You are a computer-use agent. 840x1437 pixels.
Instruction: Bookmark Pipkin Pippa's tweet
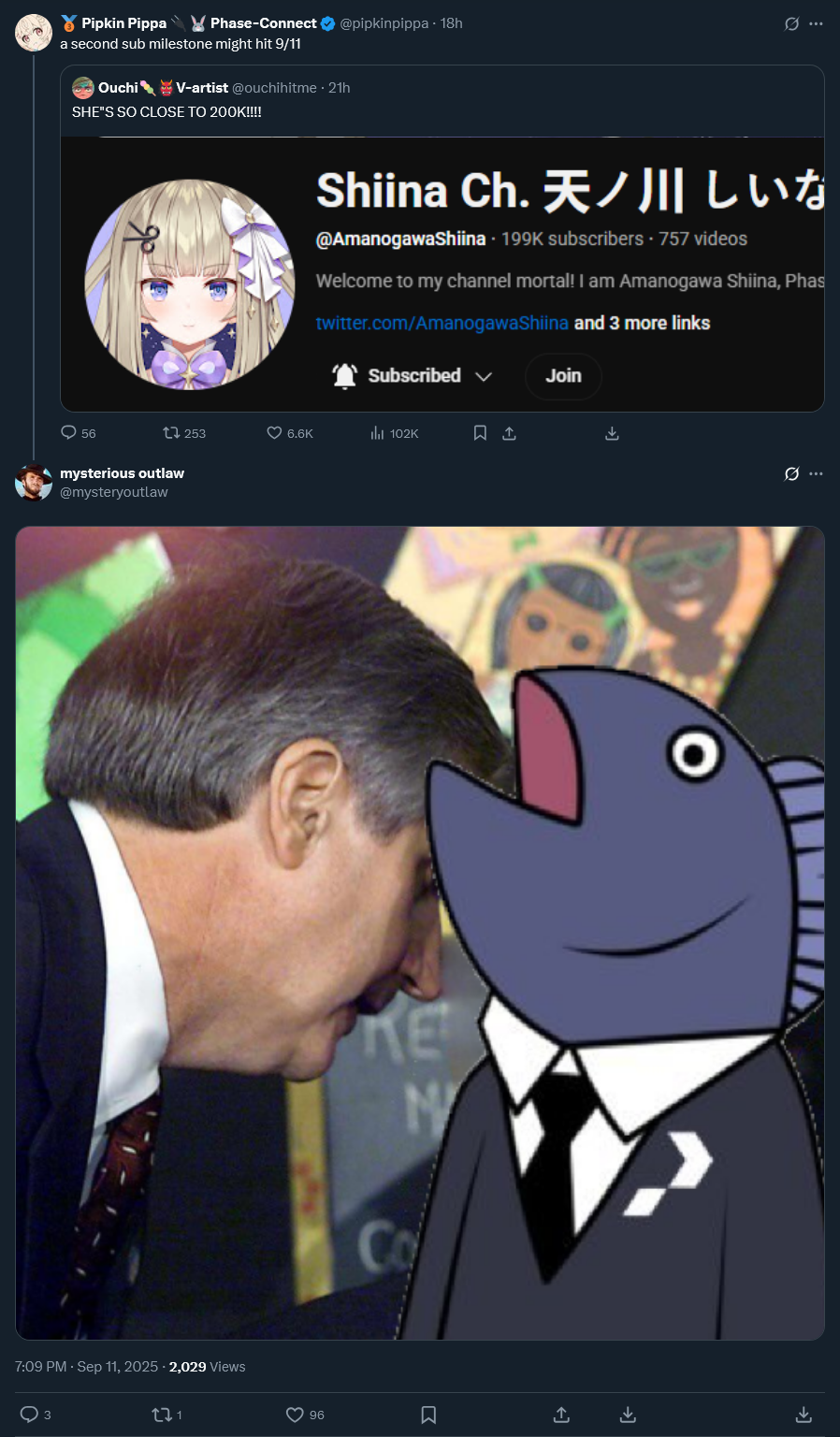(480, 433)
